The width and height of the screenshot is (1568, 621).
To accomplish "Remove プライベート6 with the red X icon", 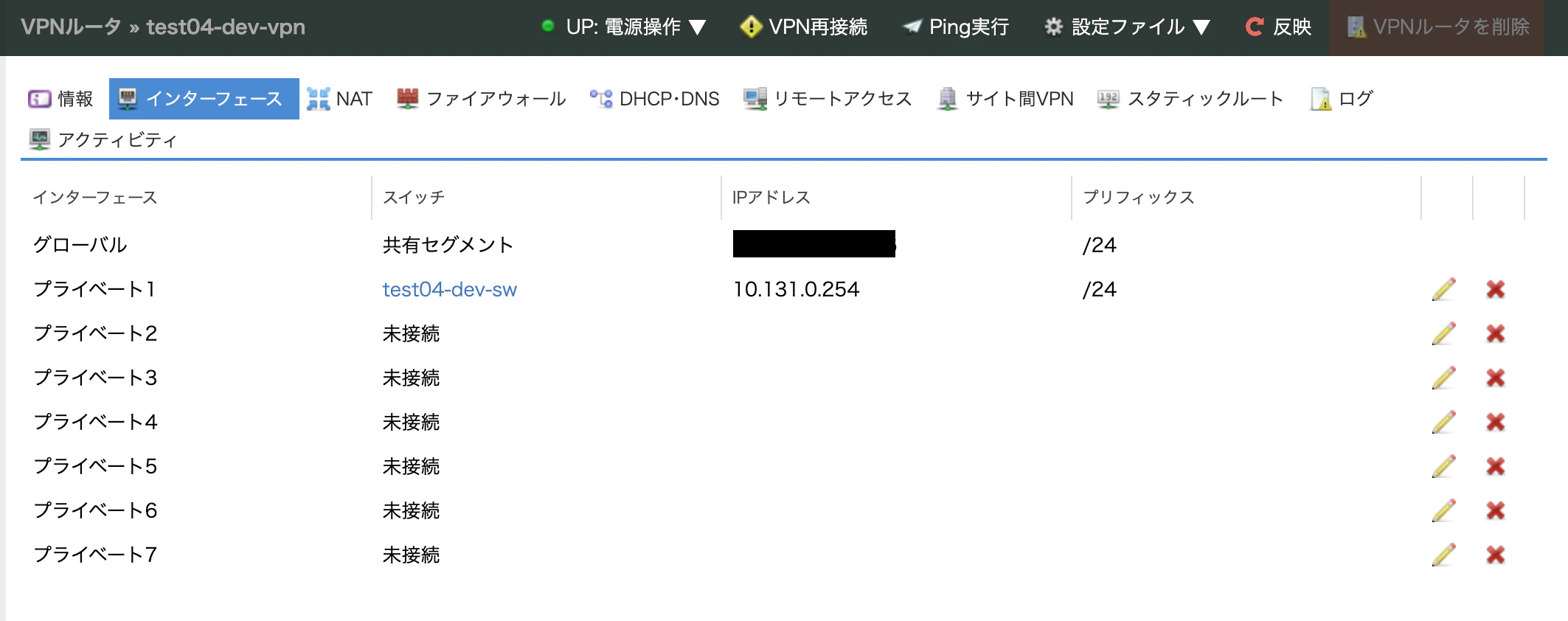I will coord(1495,510).
